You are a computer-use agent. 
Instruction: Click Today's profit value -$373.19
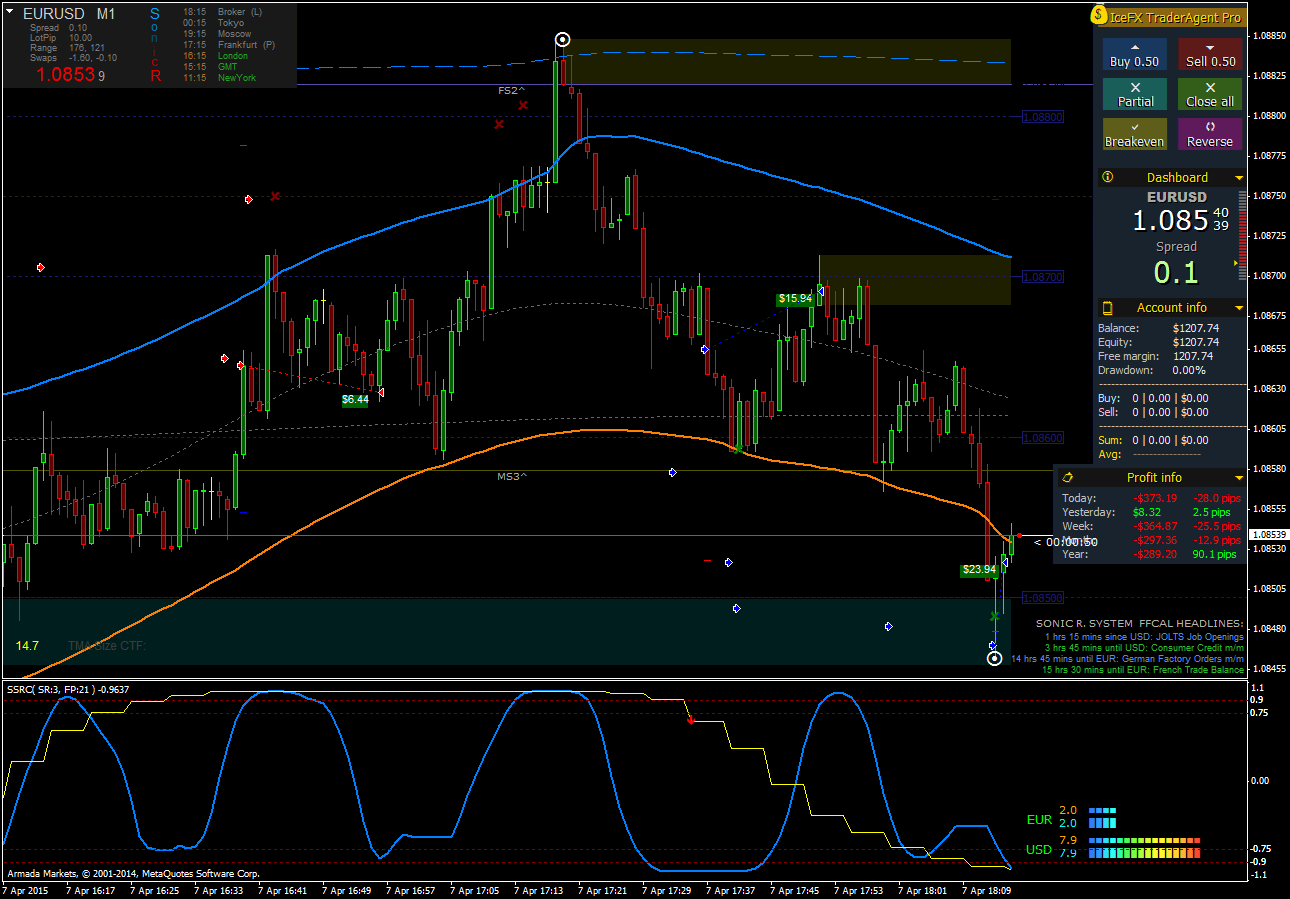[x=1155, y=498]
